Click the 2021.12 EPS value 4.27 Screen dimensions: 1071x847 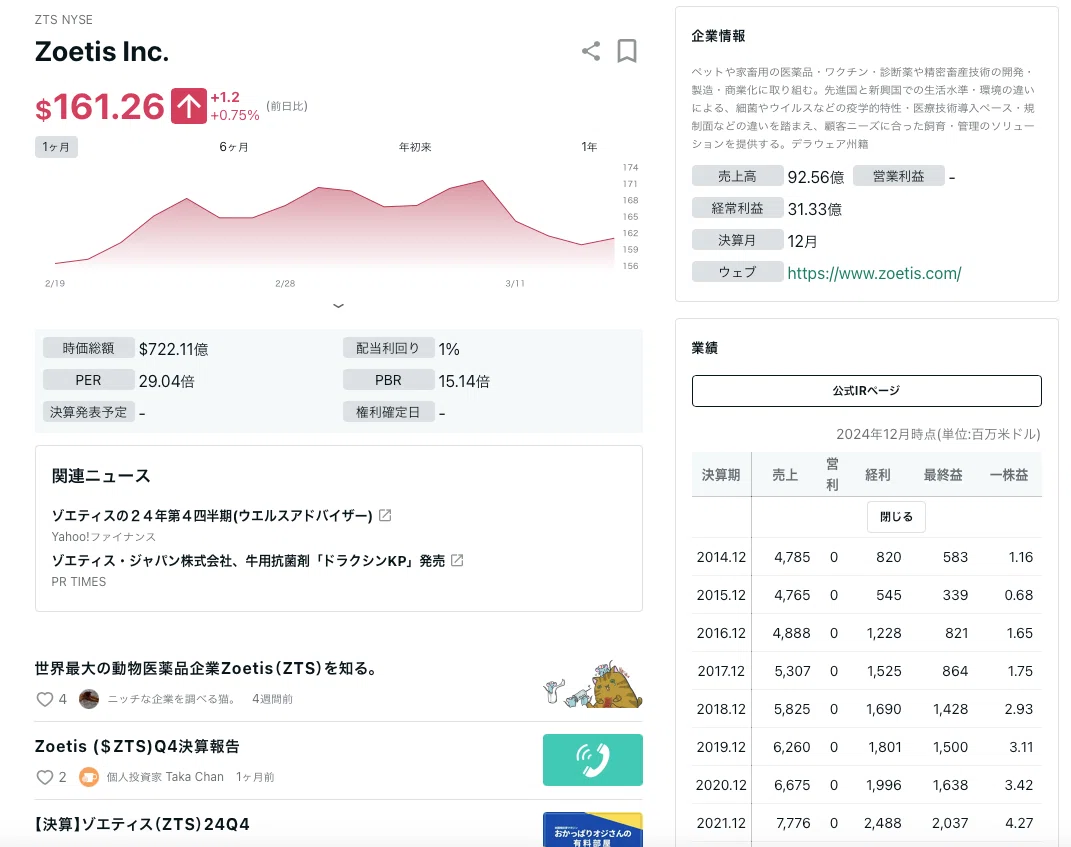coord(1018,823)
